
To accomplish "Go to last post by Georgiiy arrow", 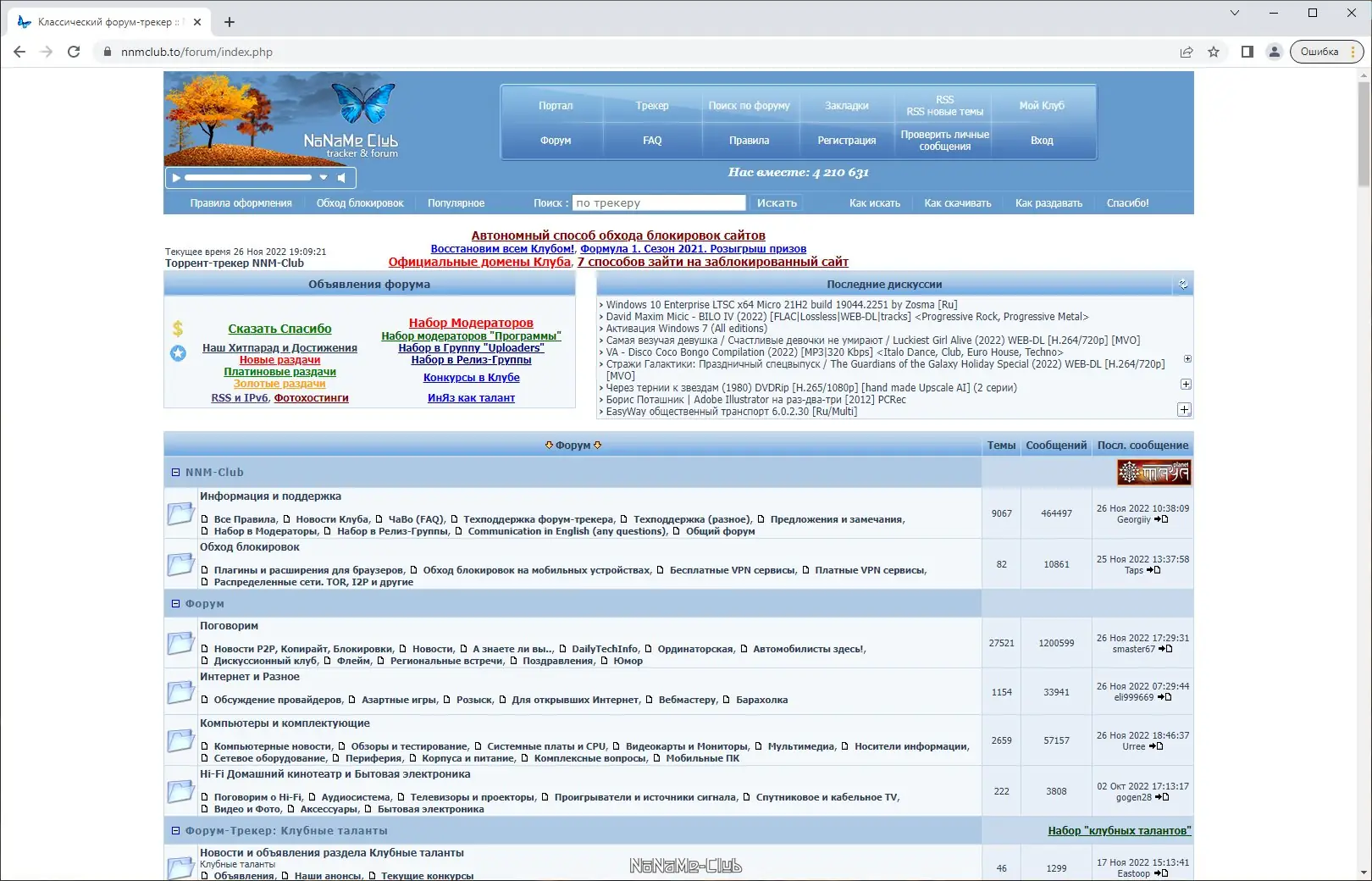I will (x=1161, y=519).
